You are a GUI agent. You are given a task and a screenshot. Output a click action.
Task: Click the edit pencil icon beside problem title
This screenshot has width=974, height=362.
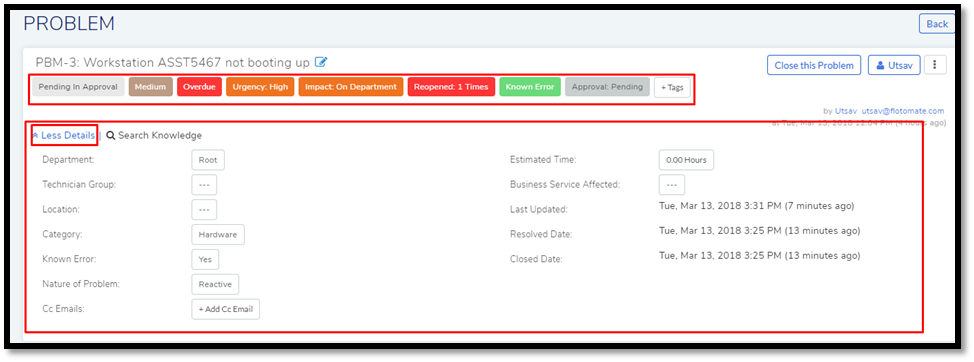click(x=321, y=62)
